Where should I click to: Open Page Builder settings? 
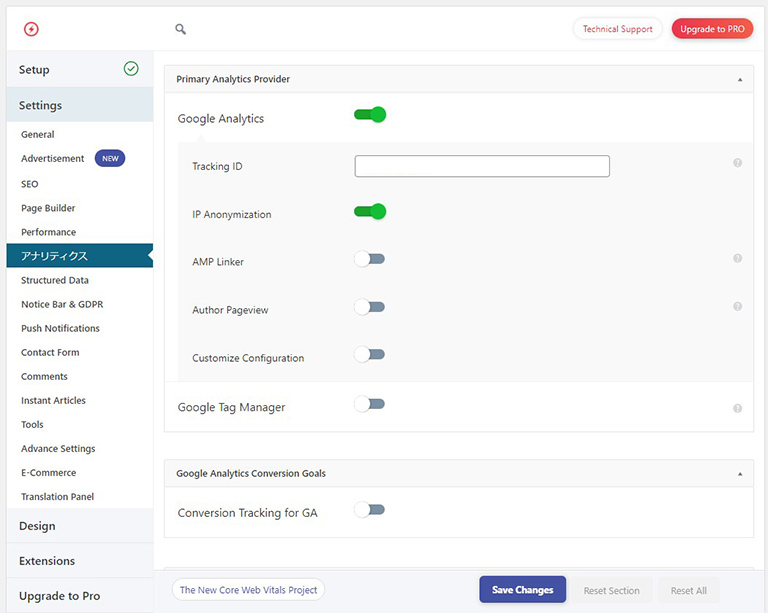[x=48, y=208]
